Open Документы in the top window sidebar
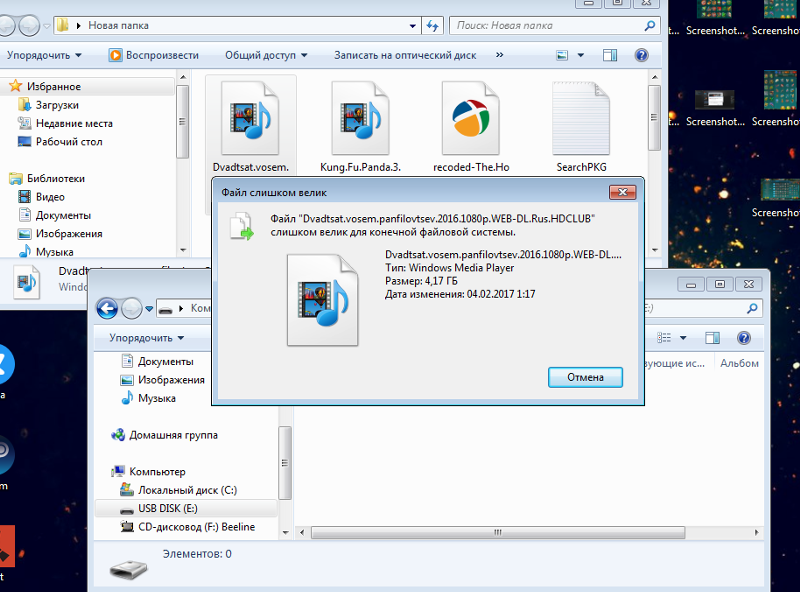The image size is (800, 592). pyautogui.click(x=63, y=215)
